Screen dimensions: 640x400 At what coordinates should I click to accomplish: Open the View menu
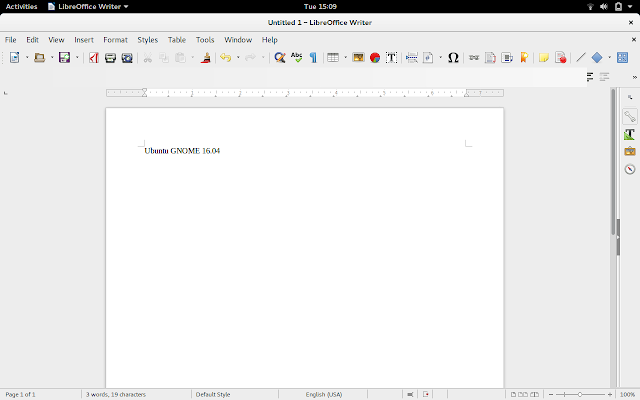click(56, 40)
